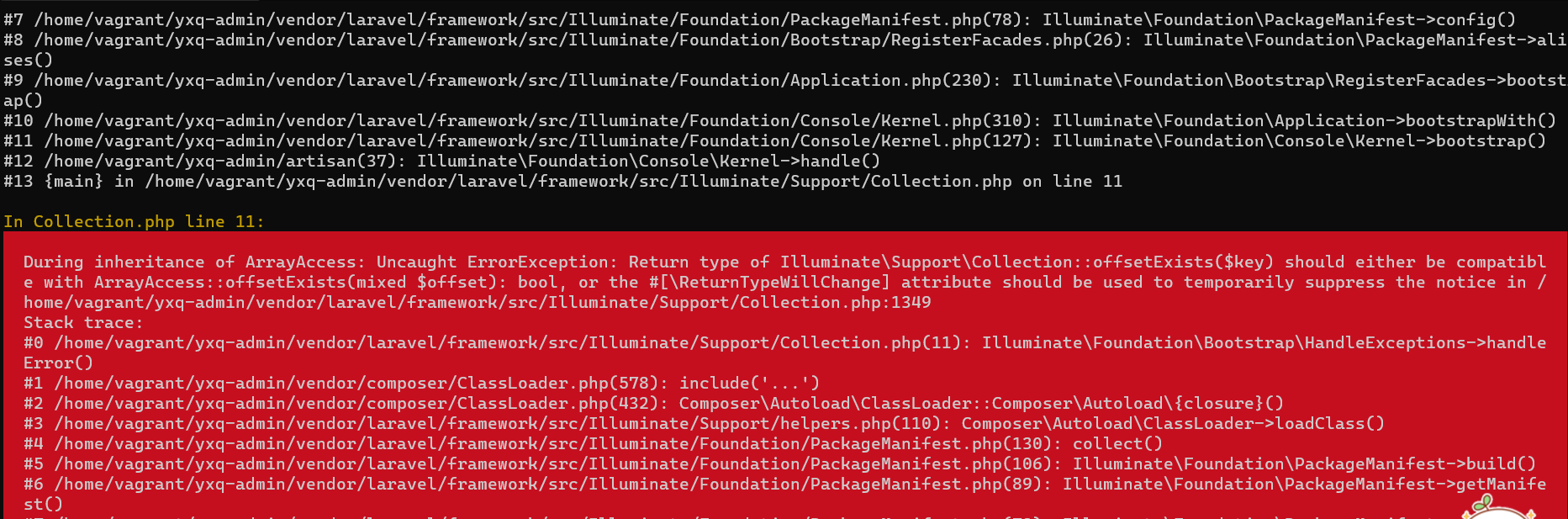Click the 'In Collection.php line 11:' heading
The image size is (1568, 519).
pyautogui.click(x=134, y=221)
